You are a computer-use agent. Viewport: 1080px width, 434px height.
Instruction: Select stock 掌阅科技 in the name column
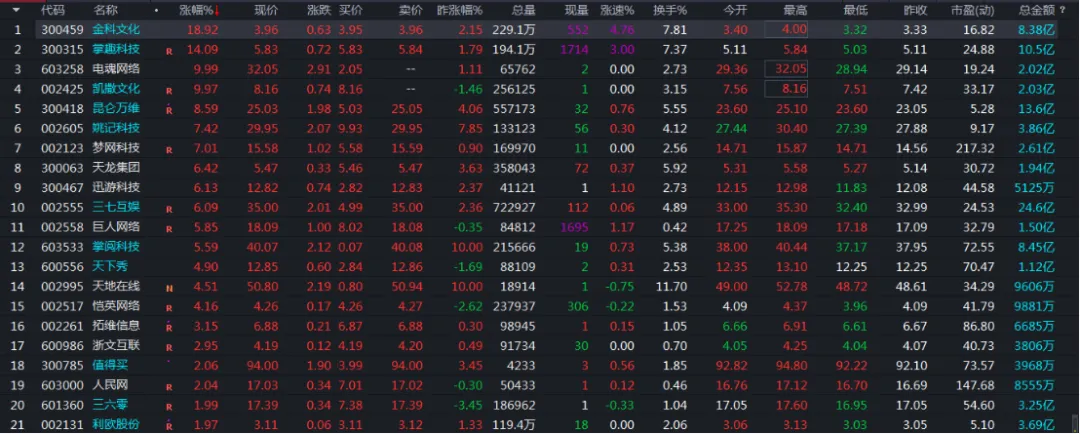coord(116,247)
